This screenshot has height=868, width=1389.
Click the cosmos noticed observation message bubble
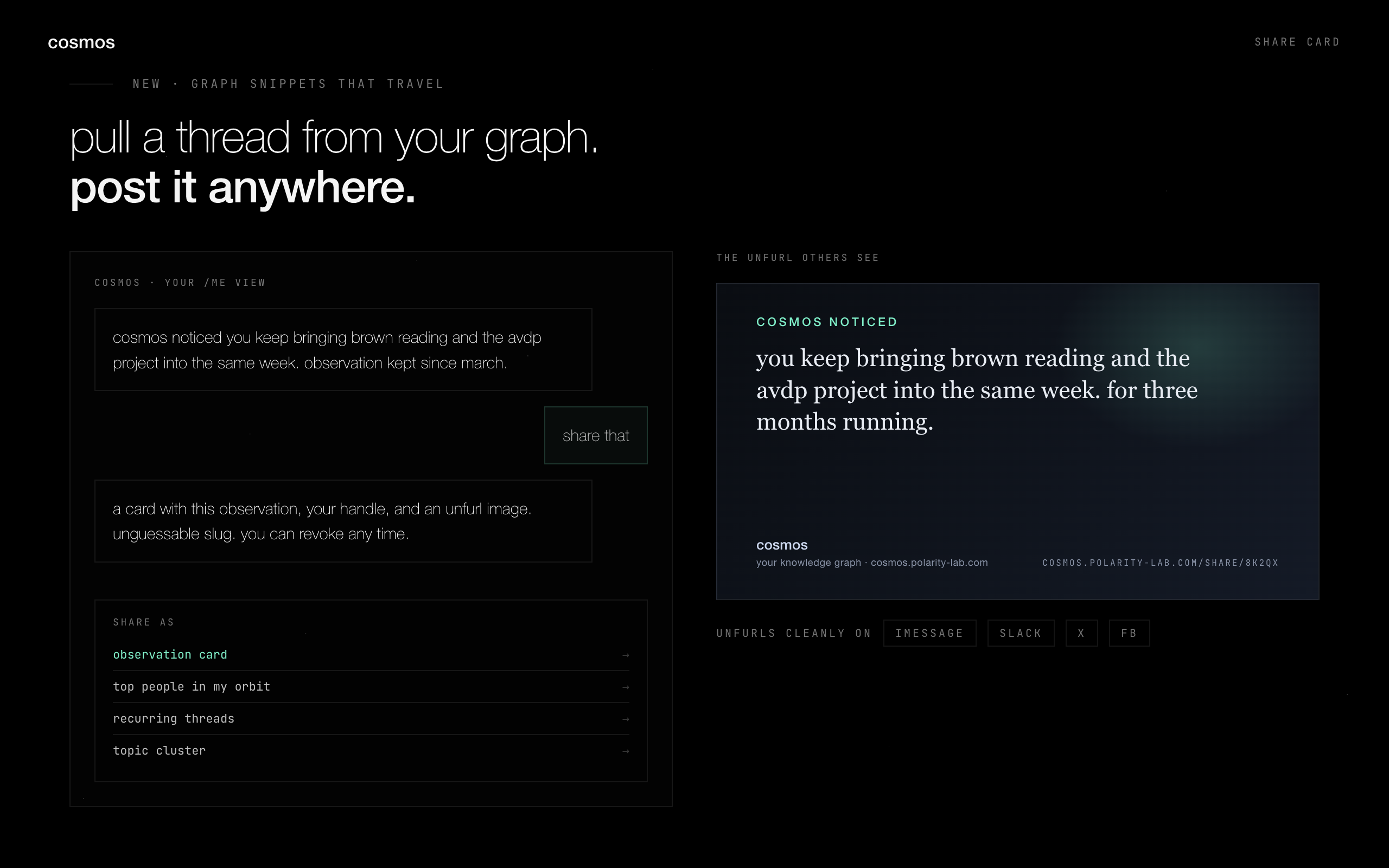(343, 349)
